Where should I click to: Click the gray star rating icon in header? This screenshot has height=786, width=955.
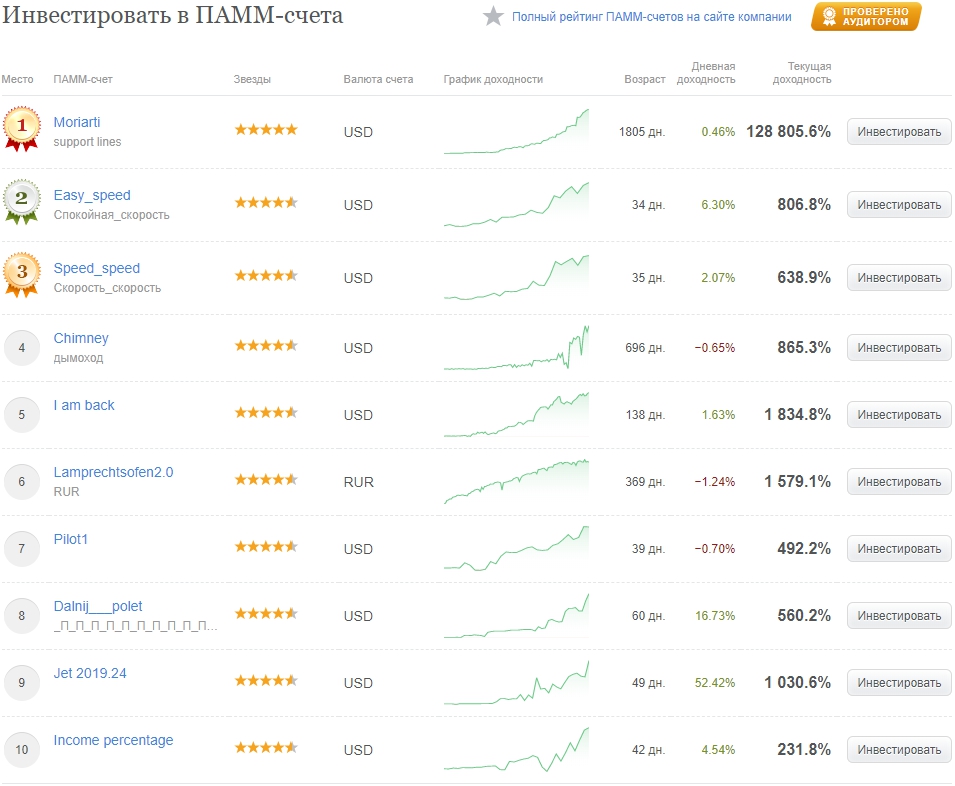click(493, 17)
